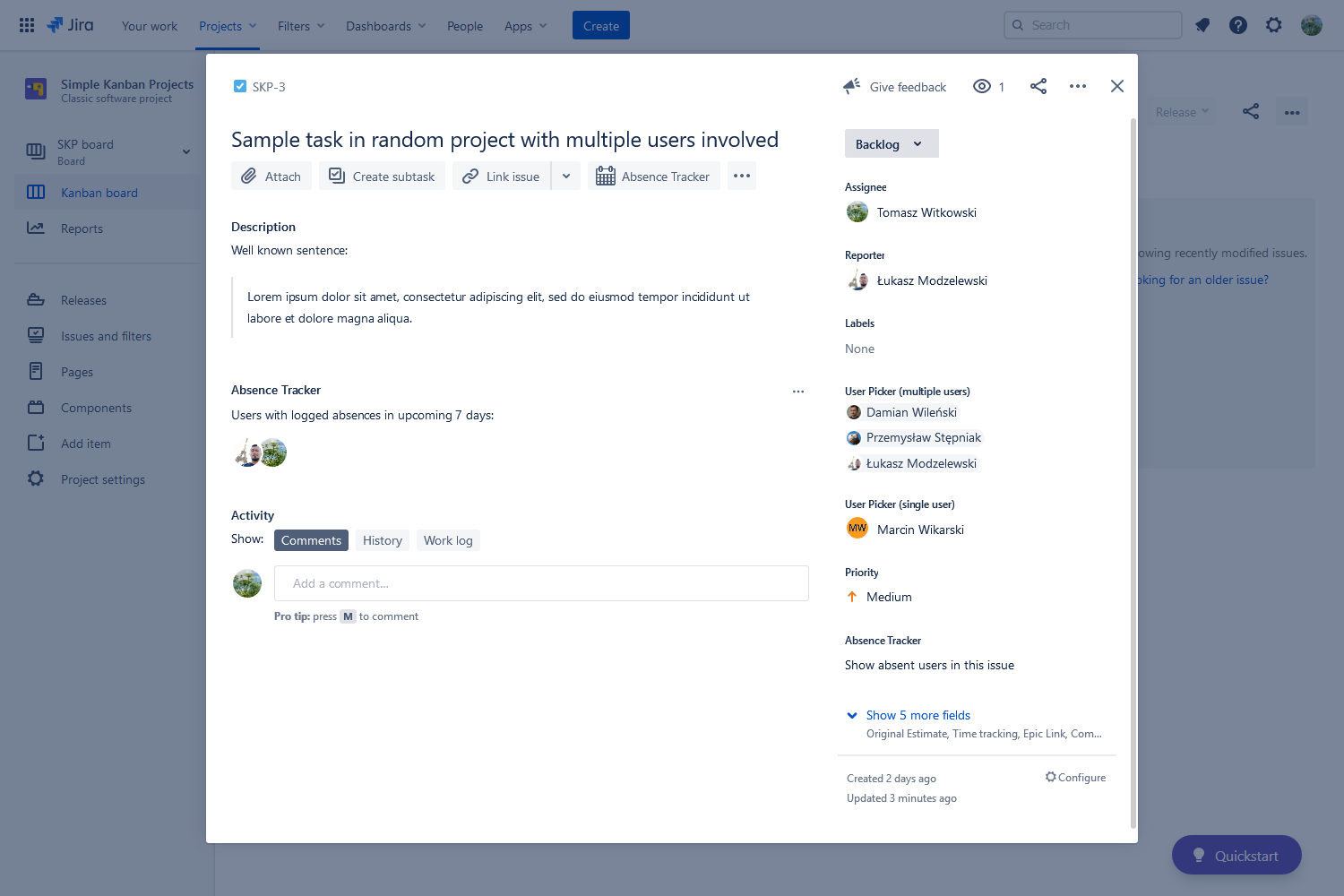This screenshot has width=1344, height=896.
Task: Click single user Marcin Wikarski
Action: pyautogui.click(x=905, y=529)
